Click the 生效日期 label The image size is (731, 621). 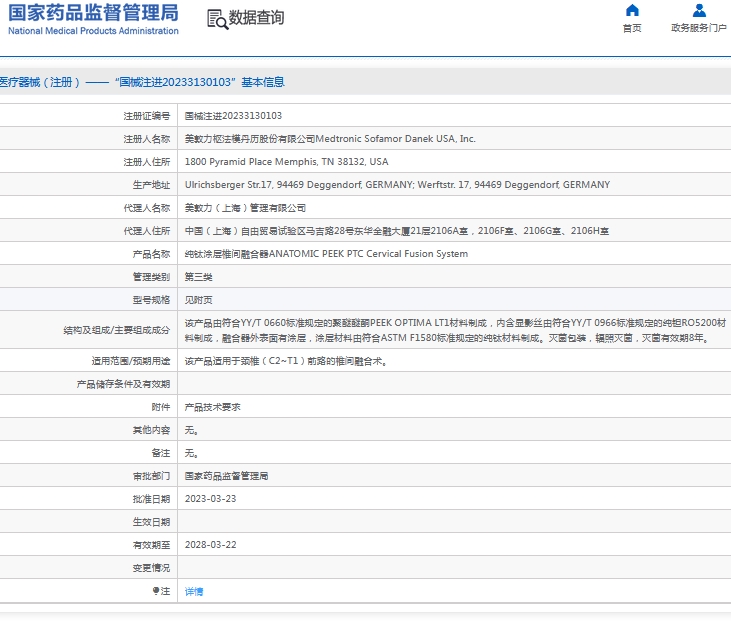pos(151,522)
